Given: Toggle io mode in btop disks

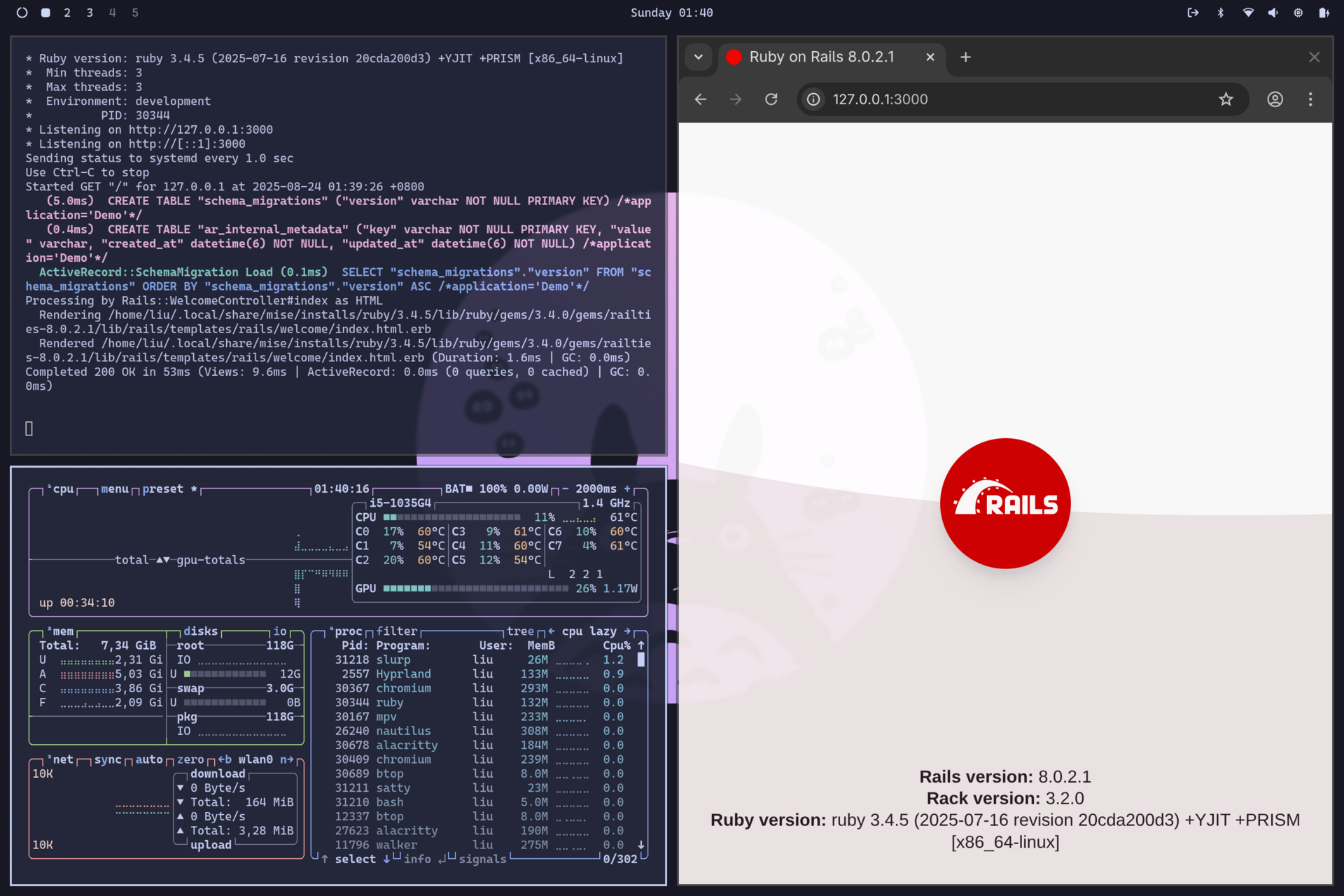Looking at the screenshot, I should 280,631.
